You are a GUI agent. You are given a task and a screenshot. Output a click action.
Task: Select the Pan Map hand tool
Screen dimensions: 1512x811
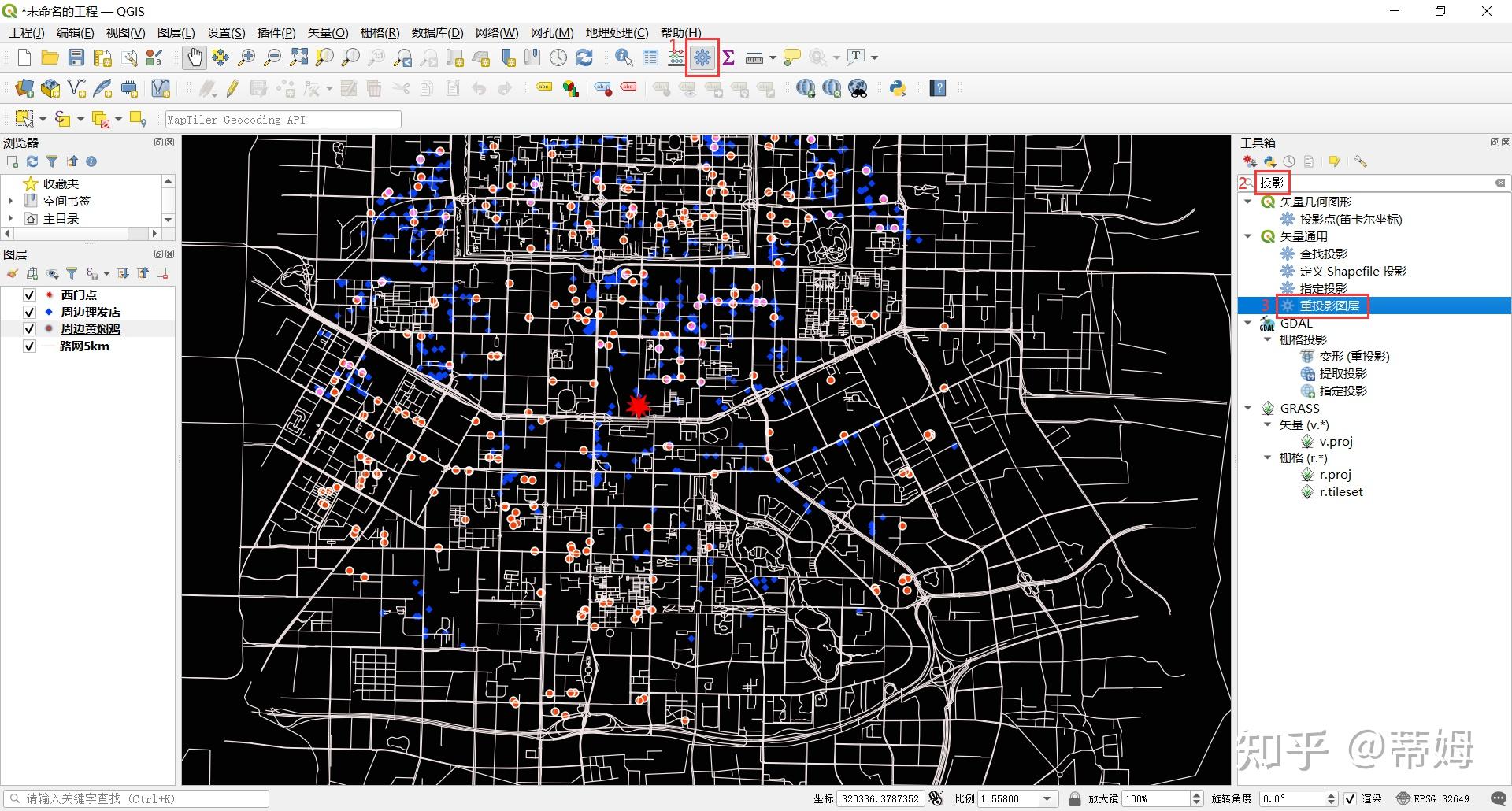(194, 57)
